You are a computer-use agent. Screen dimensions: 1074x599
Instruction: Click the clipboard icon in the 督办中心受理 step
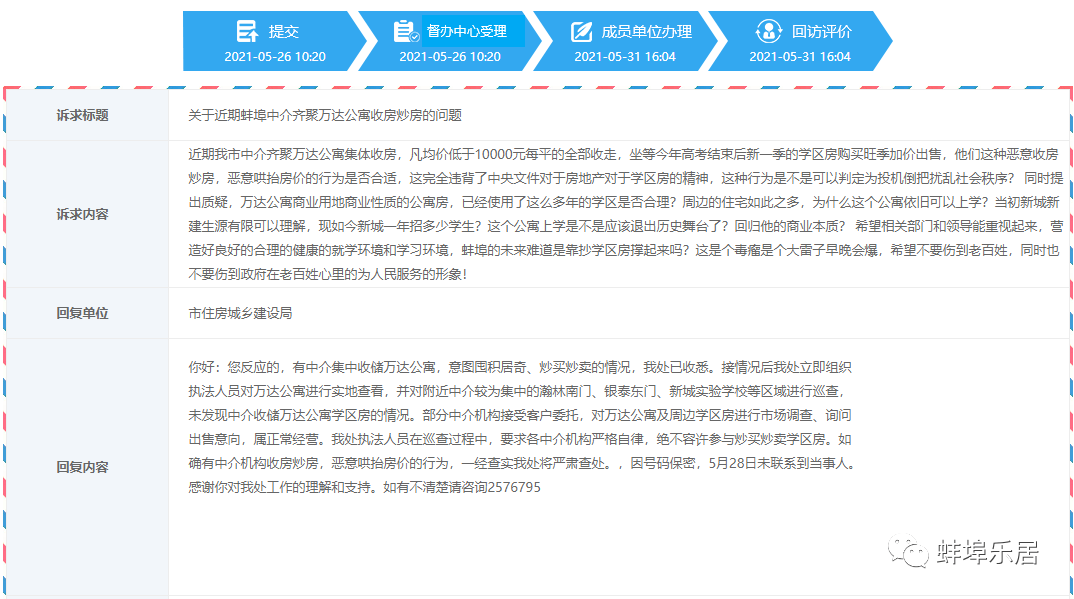tap(406, 31)
